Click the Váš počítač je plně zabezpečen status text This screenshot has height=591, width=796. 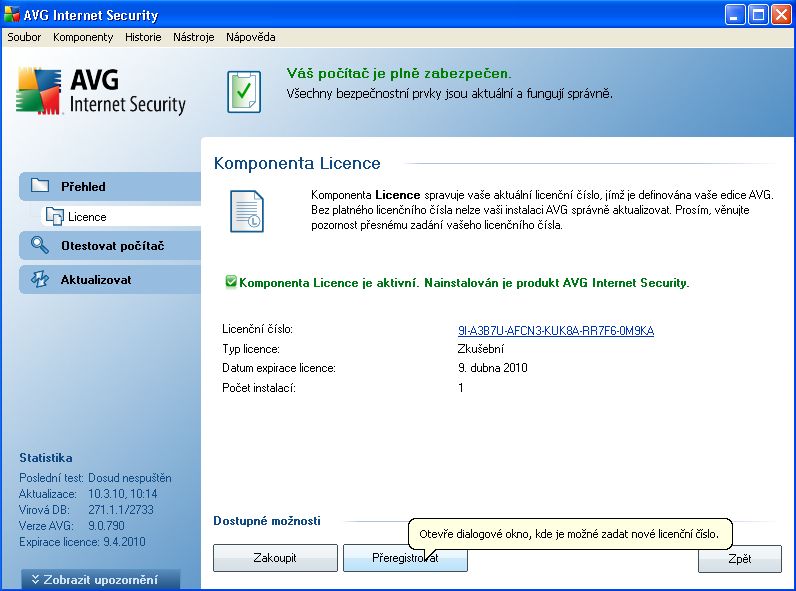(x=399, y=74)
